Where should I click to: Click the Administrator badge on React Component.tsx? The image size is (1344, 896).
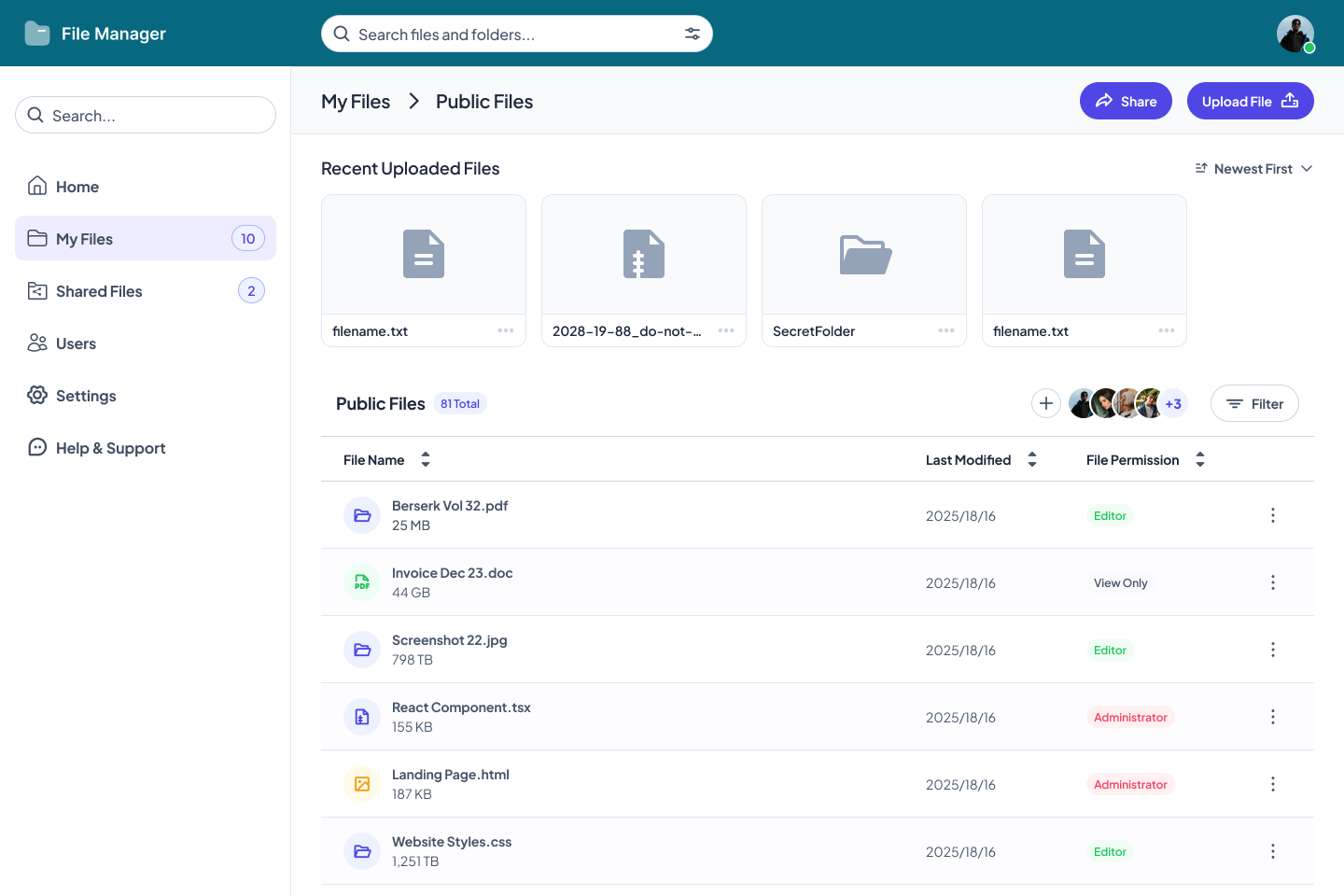coord(1130,717)
